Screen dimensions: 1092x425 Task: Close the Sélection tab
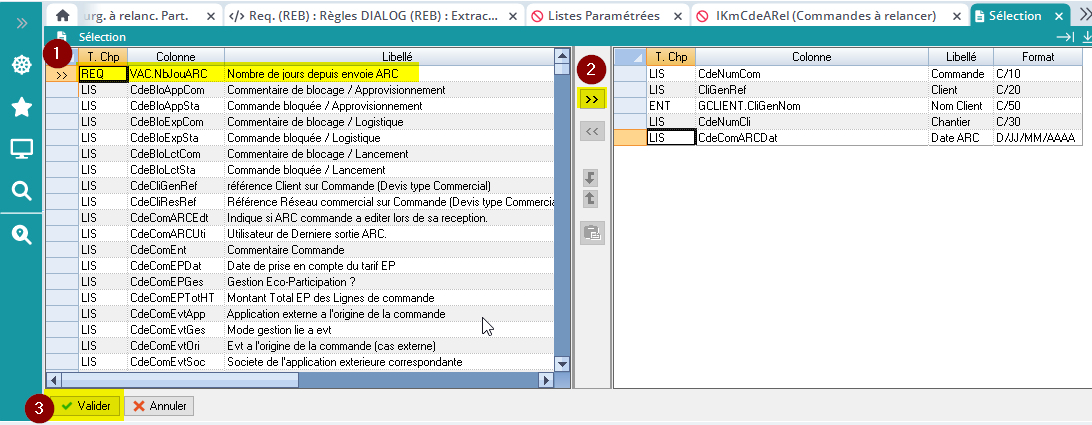1057,16
